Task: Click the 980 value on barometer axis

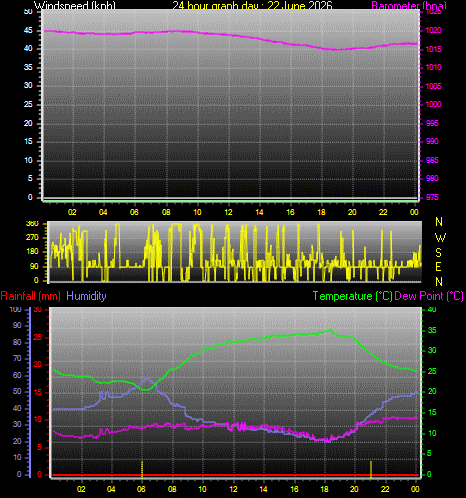Action: (x=432, y=178)
